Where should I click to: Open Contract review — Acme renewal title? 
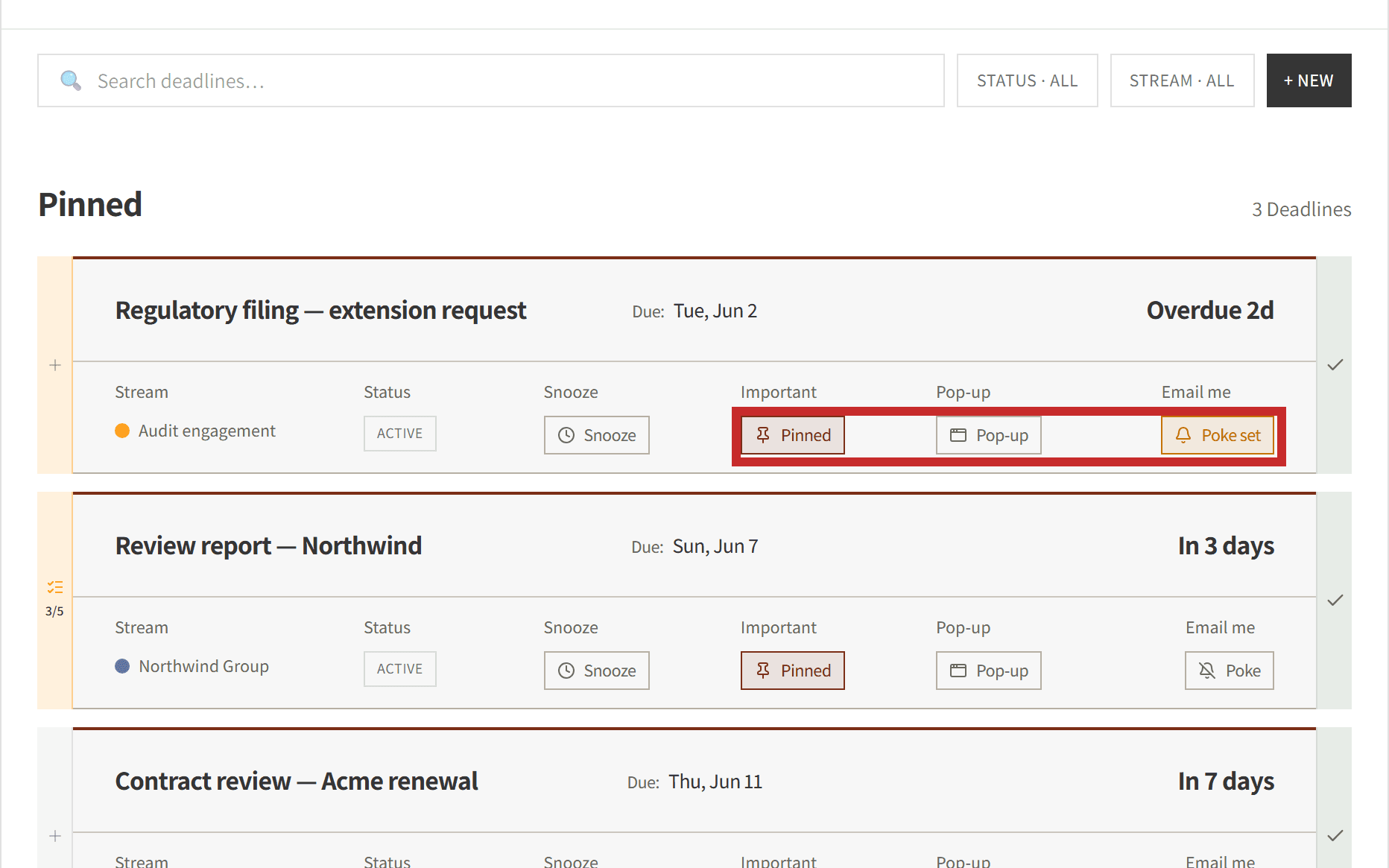click(x=297, y=782)
